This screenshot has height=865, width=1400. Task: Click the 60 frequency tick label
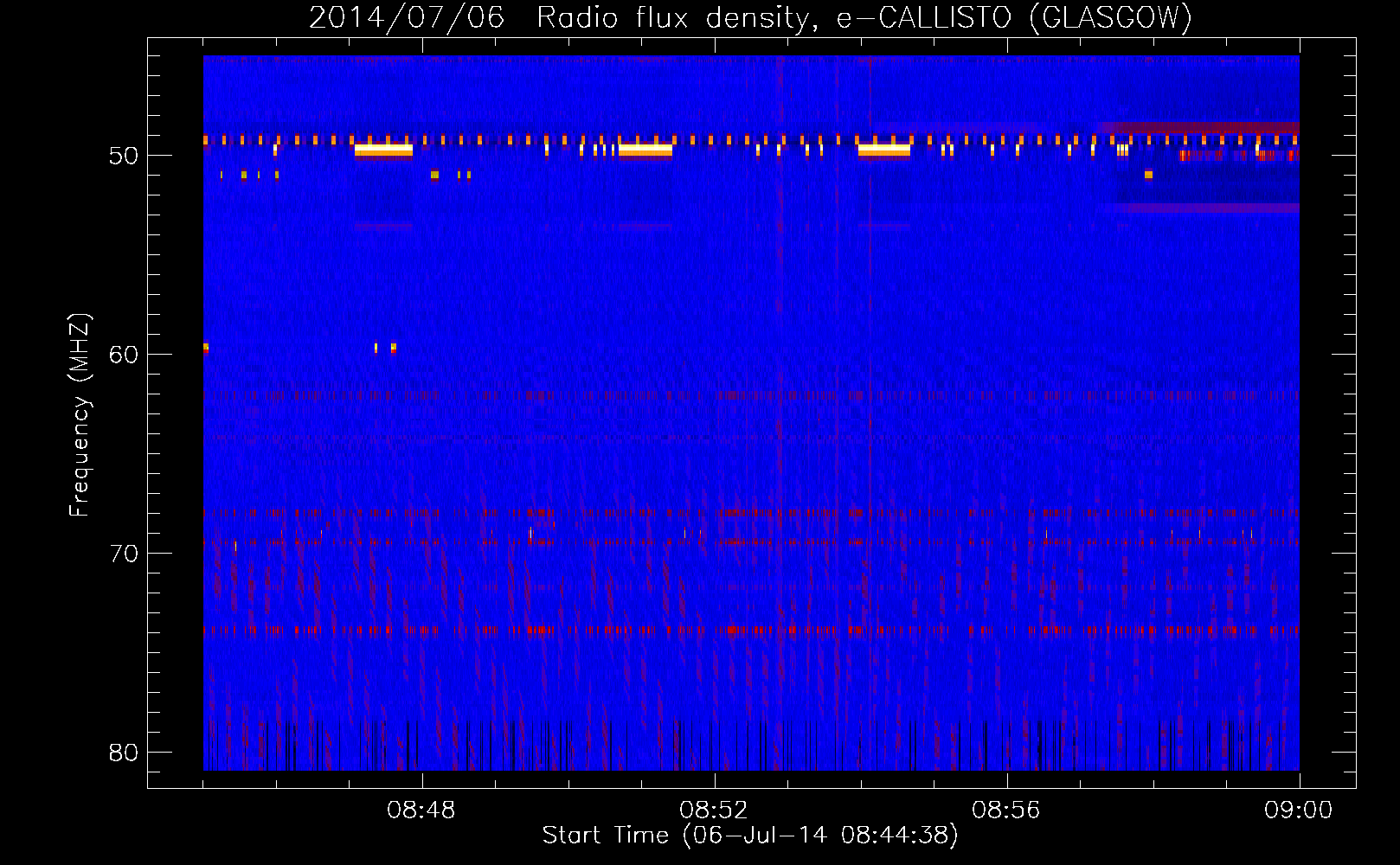pos(124,355)
